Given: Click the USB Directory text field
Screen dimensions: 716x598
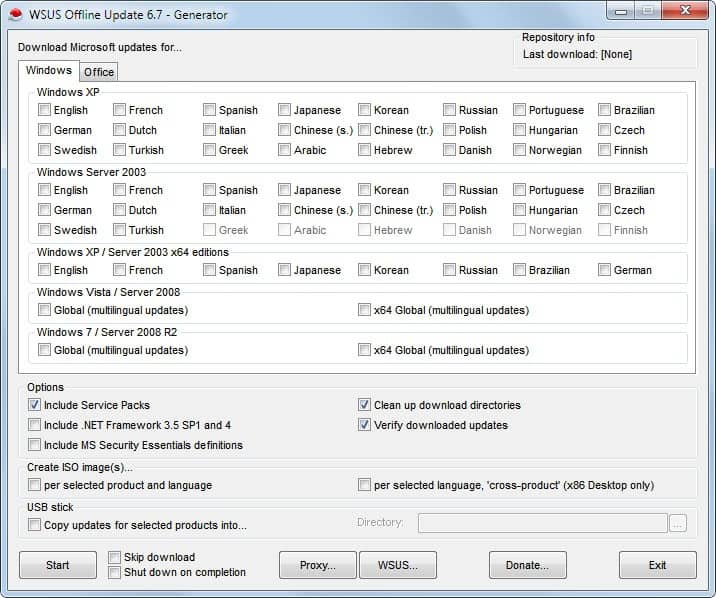Looking at the screenshot, I should coord(542,523).
